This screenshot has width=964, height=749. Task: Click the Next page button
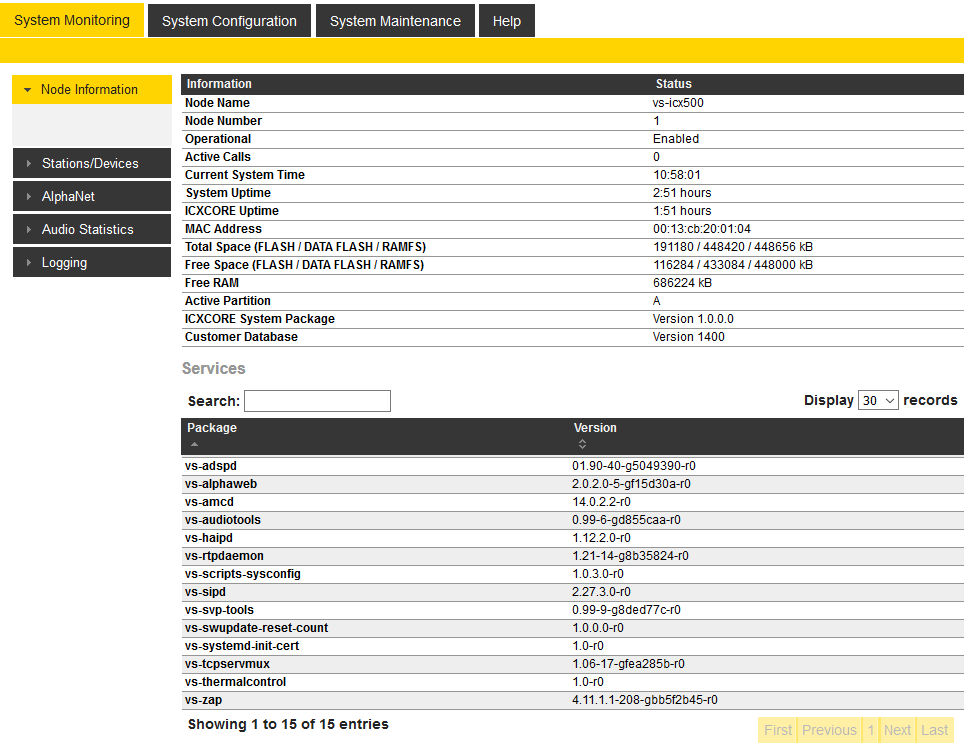pyautogui.click(x=897, y=730)
